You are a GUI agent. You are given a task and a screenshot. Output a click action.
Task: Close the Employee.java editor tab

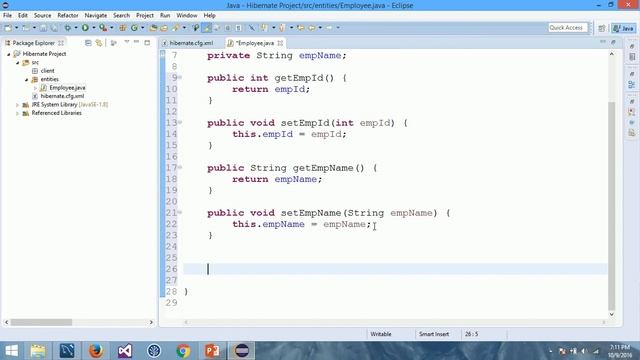[280, 43]
